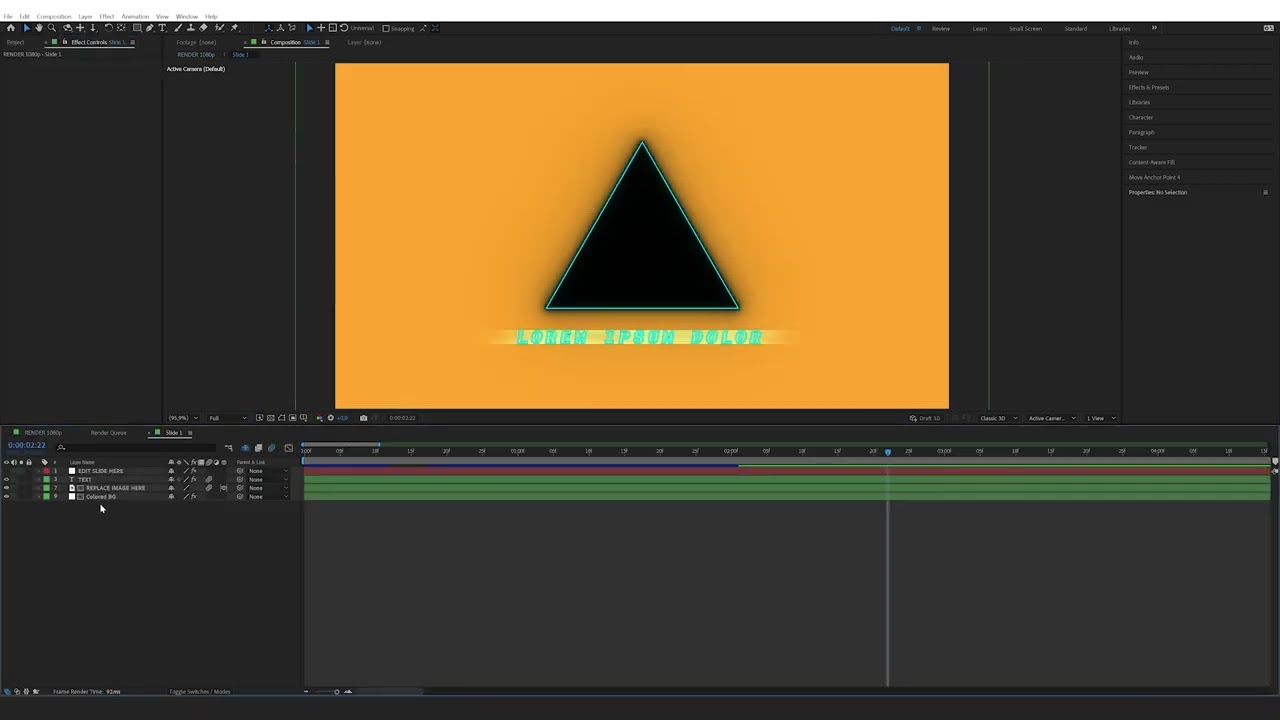Click the current time indicator in the timeline ruler
The image size is (1280, 720).
tap(888, 452)
